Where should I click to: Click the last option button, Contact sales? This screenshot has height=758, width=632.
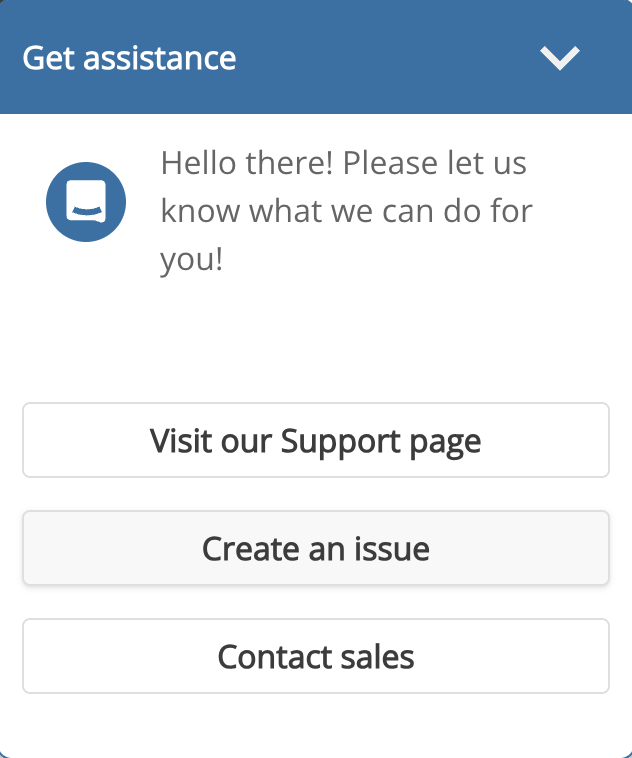[316, 656]
